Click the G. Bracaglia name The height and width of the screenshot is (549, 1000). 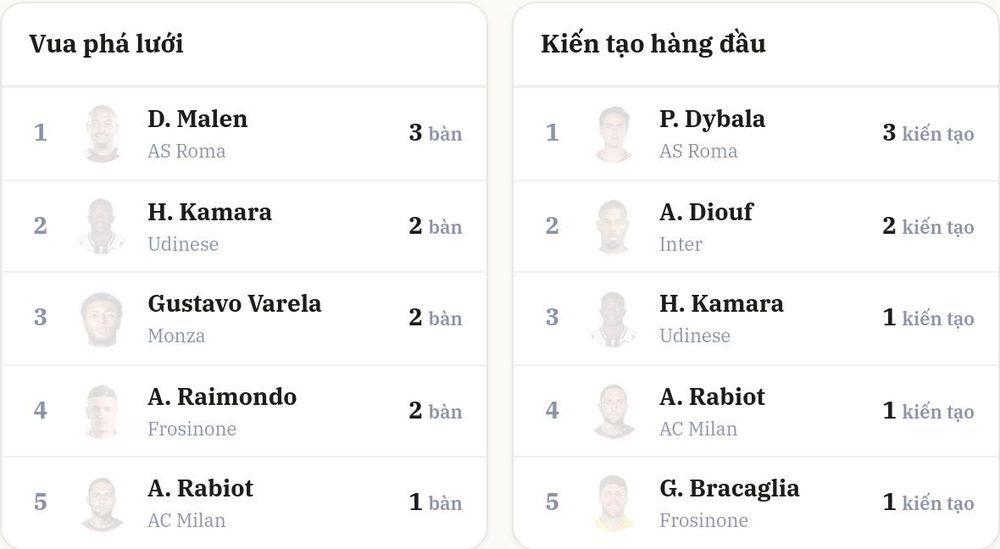[729, 488]
